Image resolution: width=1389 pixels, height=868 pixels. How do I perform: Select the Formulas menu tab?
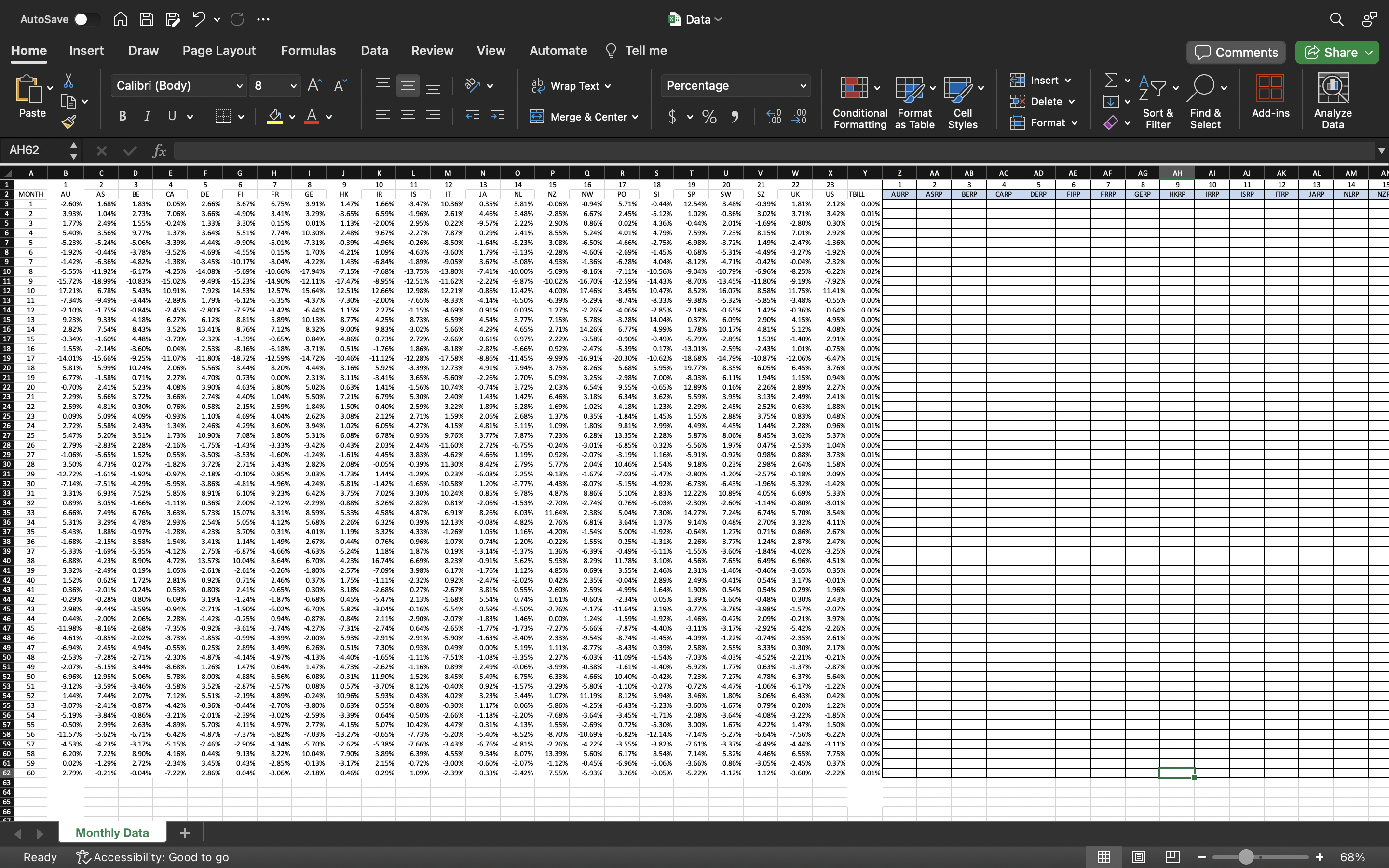(308, 50)
